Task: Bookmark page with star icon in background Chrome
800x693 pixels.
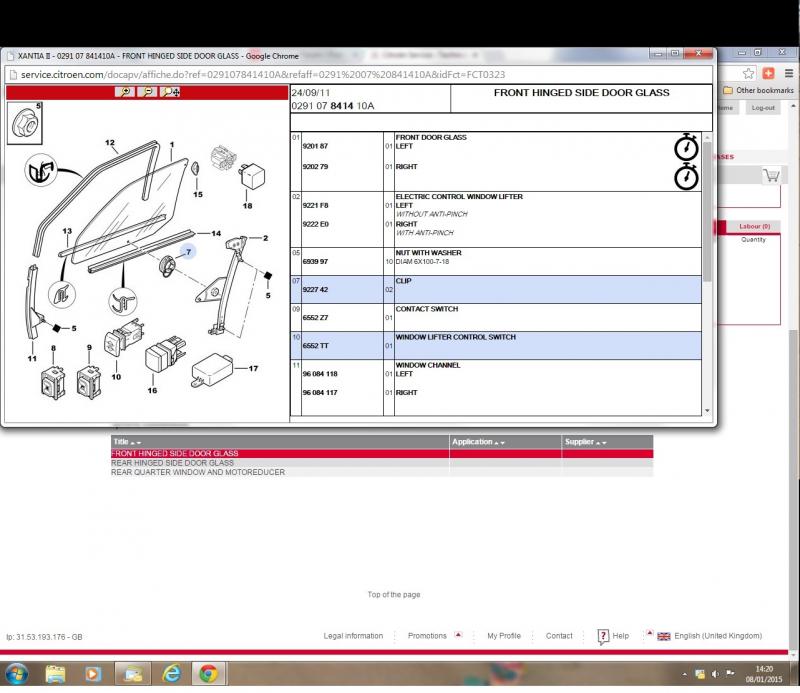Action: pos(748,73)
